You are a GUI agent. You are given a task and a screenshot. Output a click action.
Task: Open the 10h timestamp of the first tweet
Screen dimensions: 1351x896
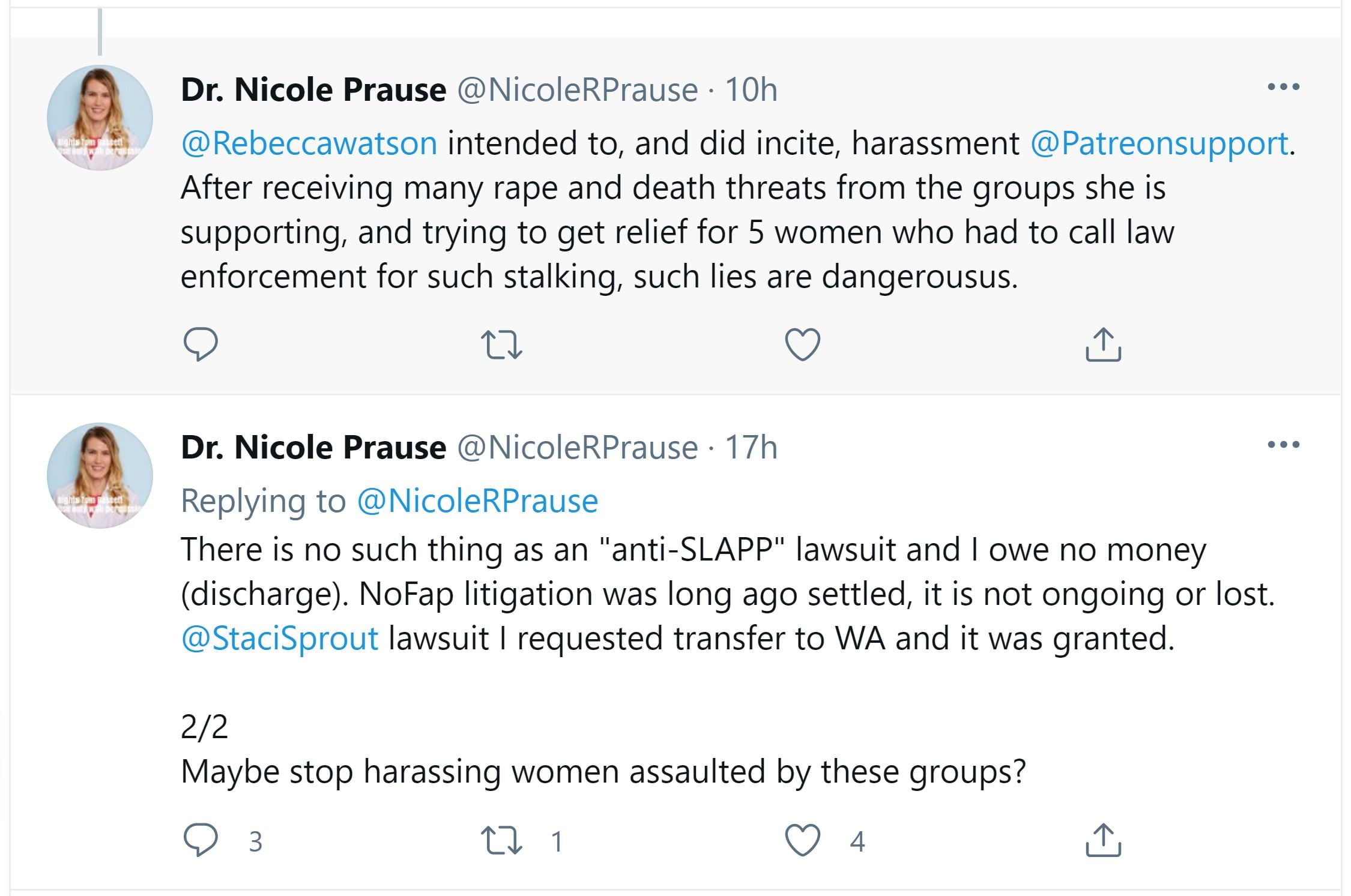pyautogui.click(x=751, y=90)
